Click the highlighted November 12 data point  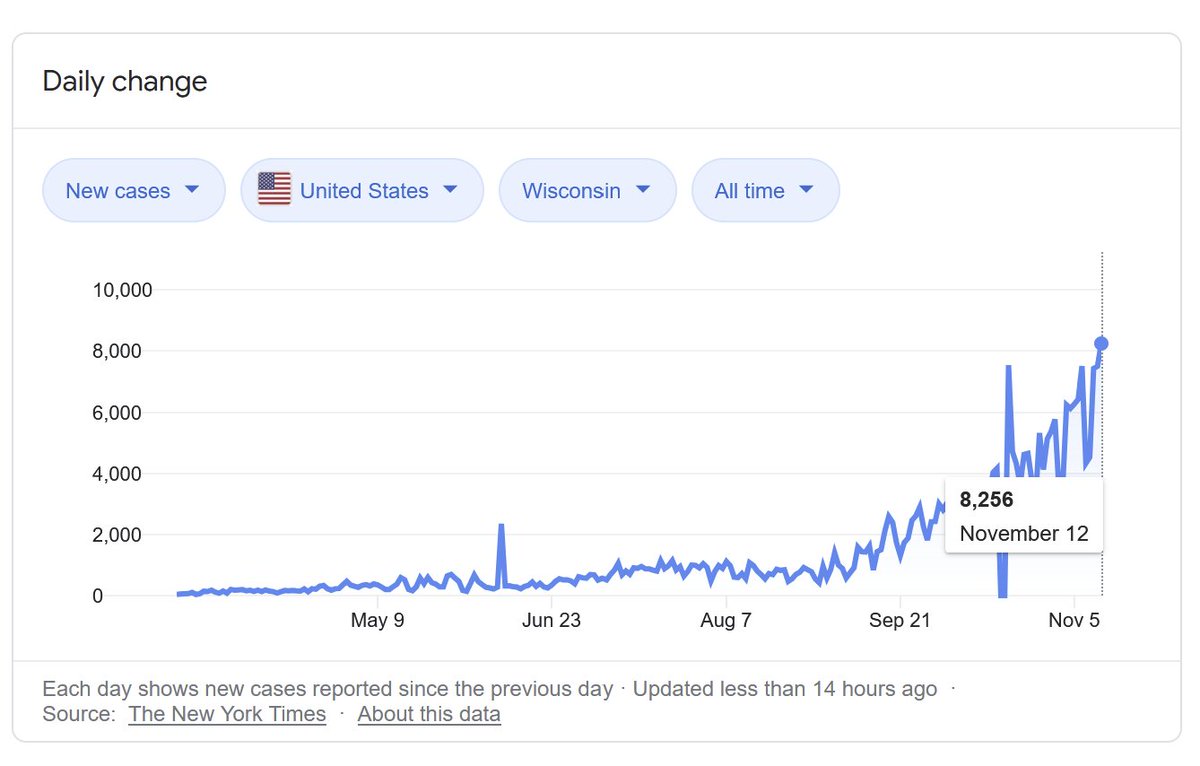(1101, 343)
